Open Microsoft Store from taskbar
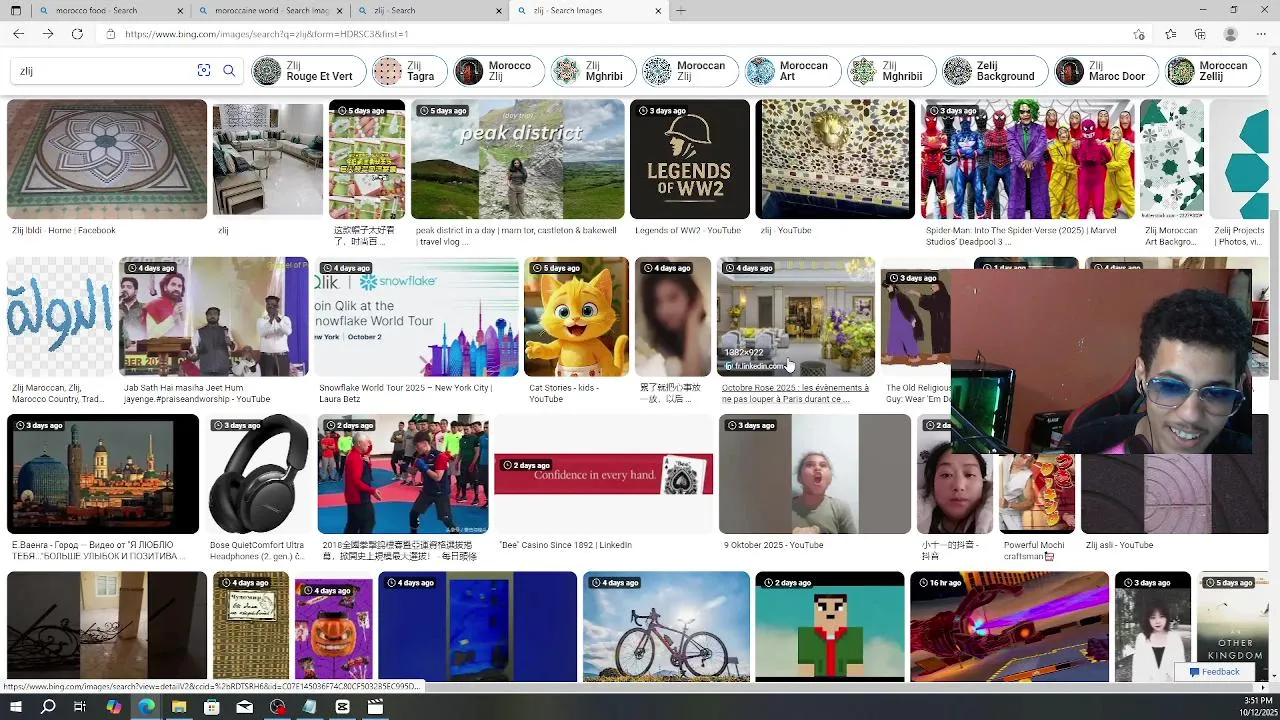Image resolution: width=1280 pixels, height=720 pixels. pos(211,707)
